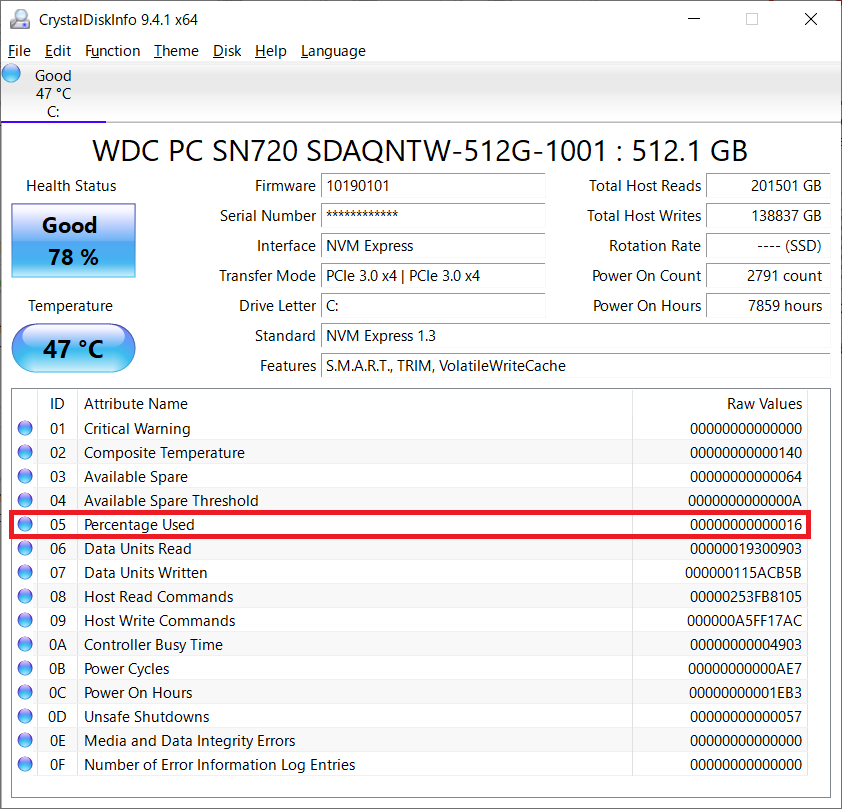Open the Function menu
This screenshot has height=809, width=842.
[112, 51]
